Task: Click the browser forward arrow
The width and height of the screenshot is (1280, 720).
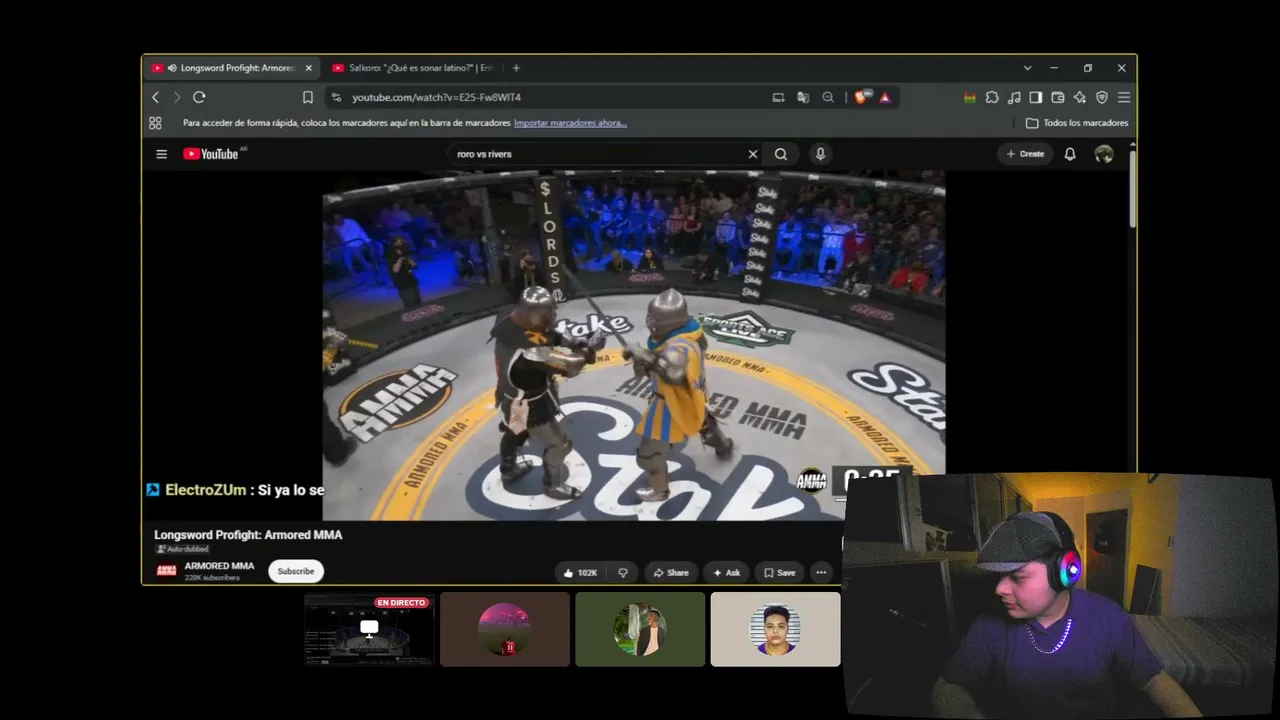Action: point(177,97)
